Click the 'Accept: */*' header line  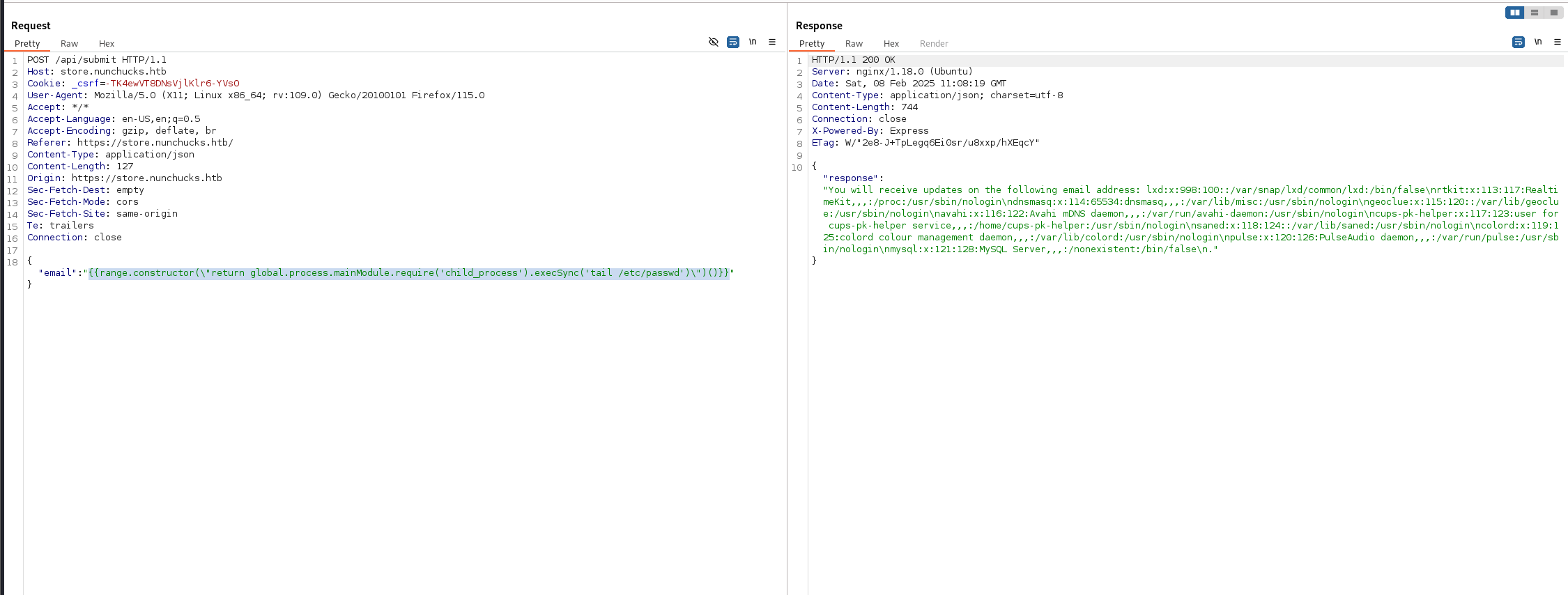58,107
